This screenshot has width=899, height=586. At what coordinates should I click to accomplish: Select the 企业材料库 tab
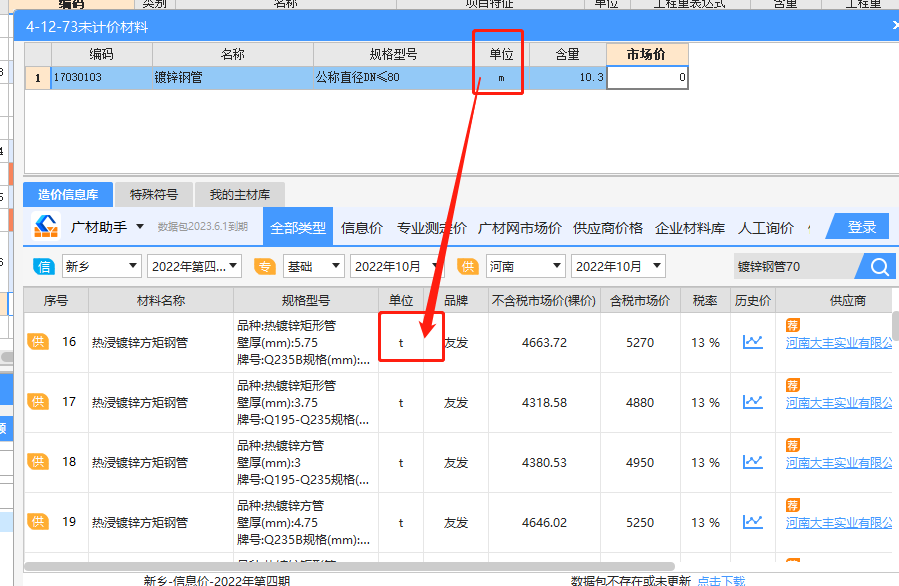(690, 228)
